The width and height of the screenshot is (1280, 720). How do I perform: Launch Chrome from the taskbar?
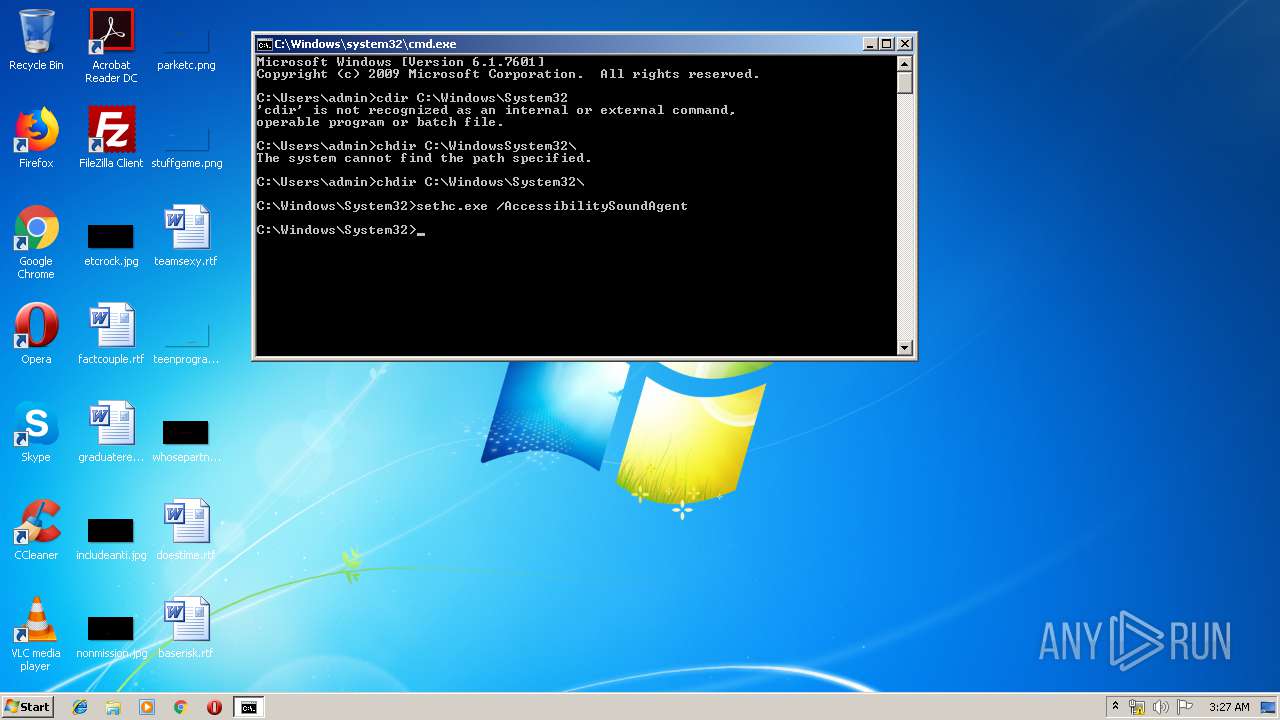point(181,707)
